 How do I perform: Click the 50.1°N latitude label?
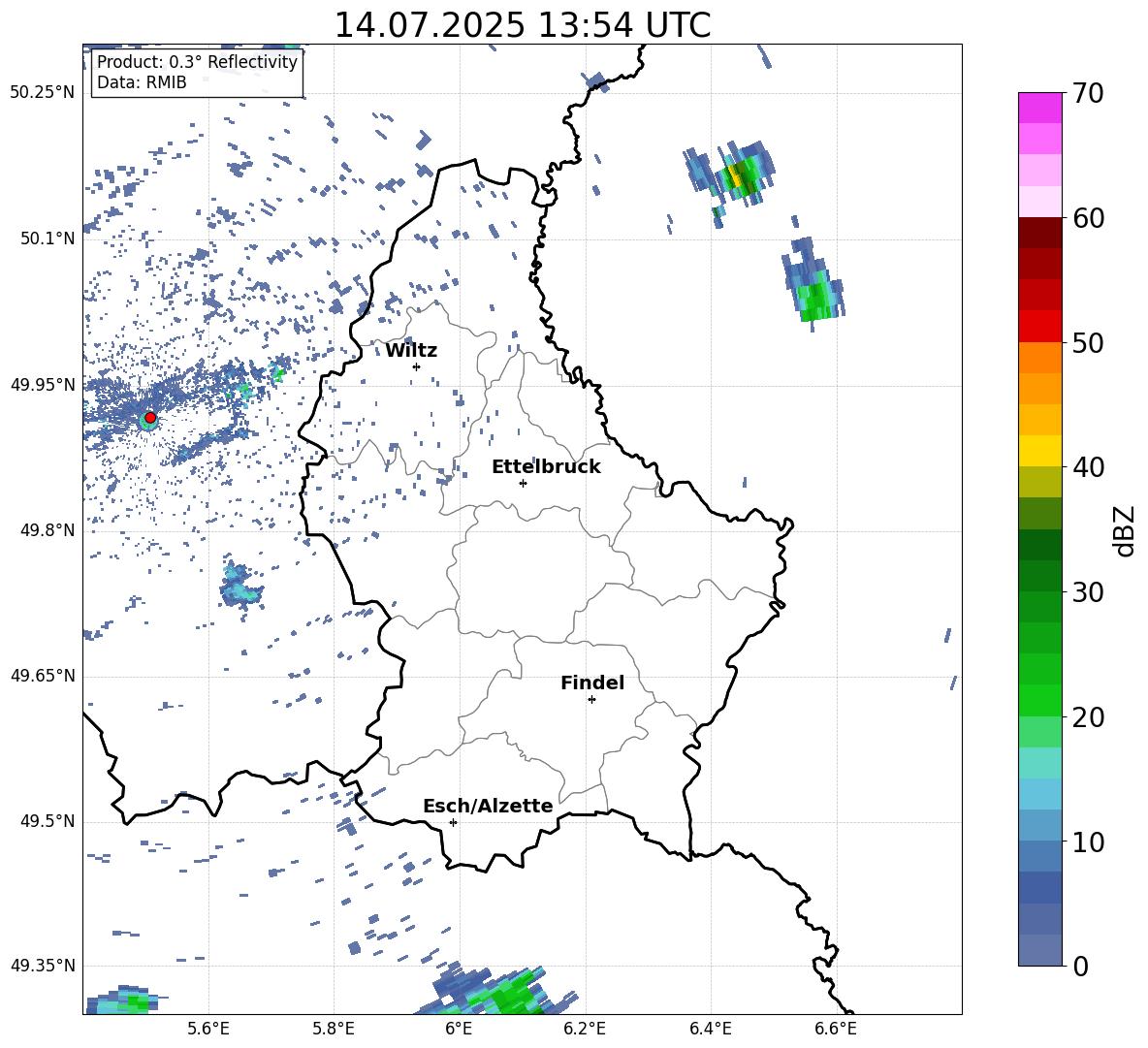47,238
